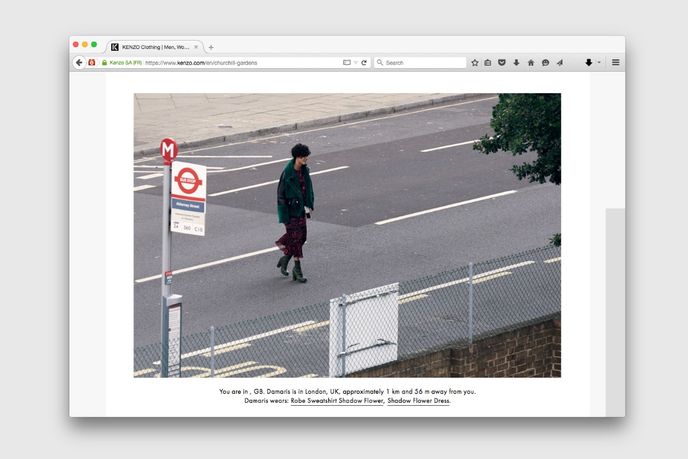
Task: Expand the address bar history dropdown arrow
Action: [x=355, y=62]
